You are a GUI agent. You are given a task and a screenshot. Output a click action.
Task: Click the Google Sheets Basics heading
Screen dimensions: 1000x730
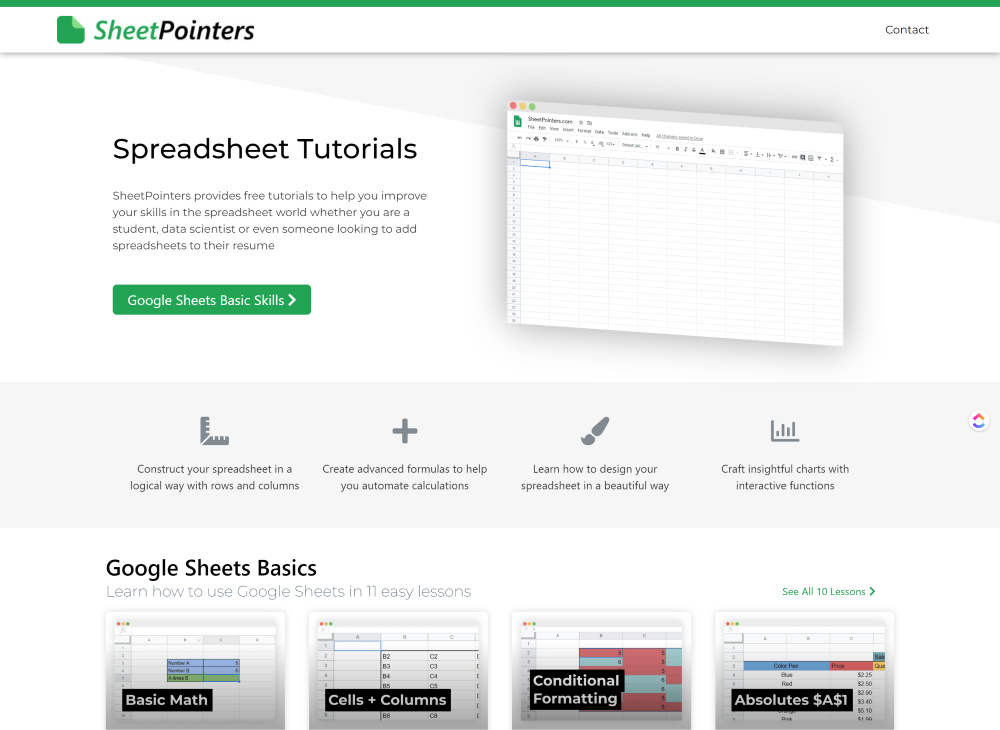point(211,568)
